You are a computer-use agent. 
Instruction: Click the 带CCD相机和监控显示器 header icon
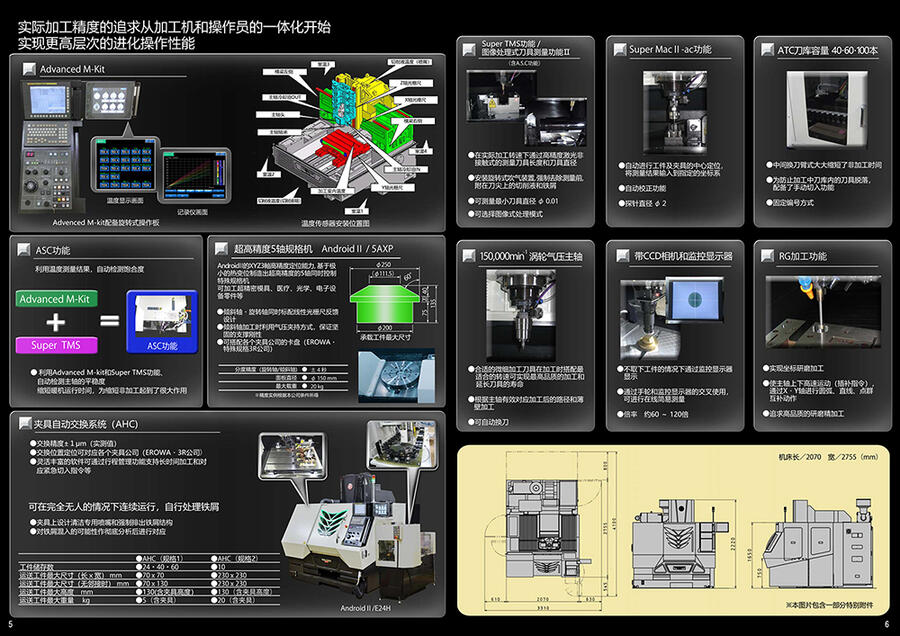click(x=617, y=256)
